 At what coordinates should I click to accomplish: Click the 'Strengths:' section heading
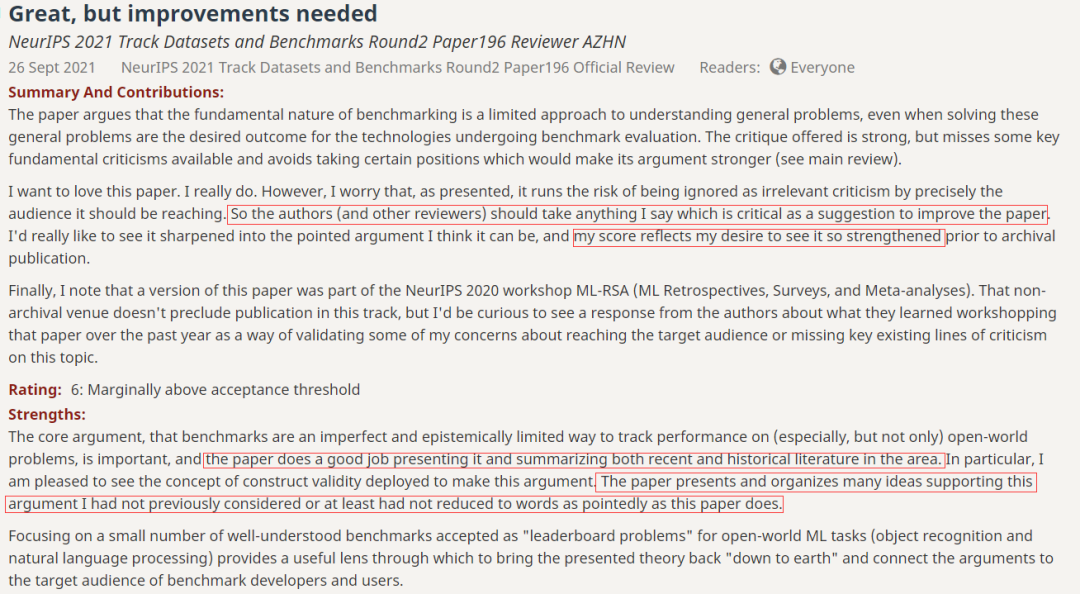(47, 414)
